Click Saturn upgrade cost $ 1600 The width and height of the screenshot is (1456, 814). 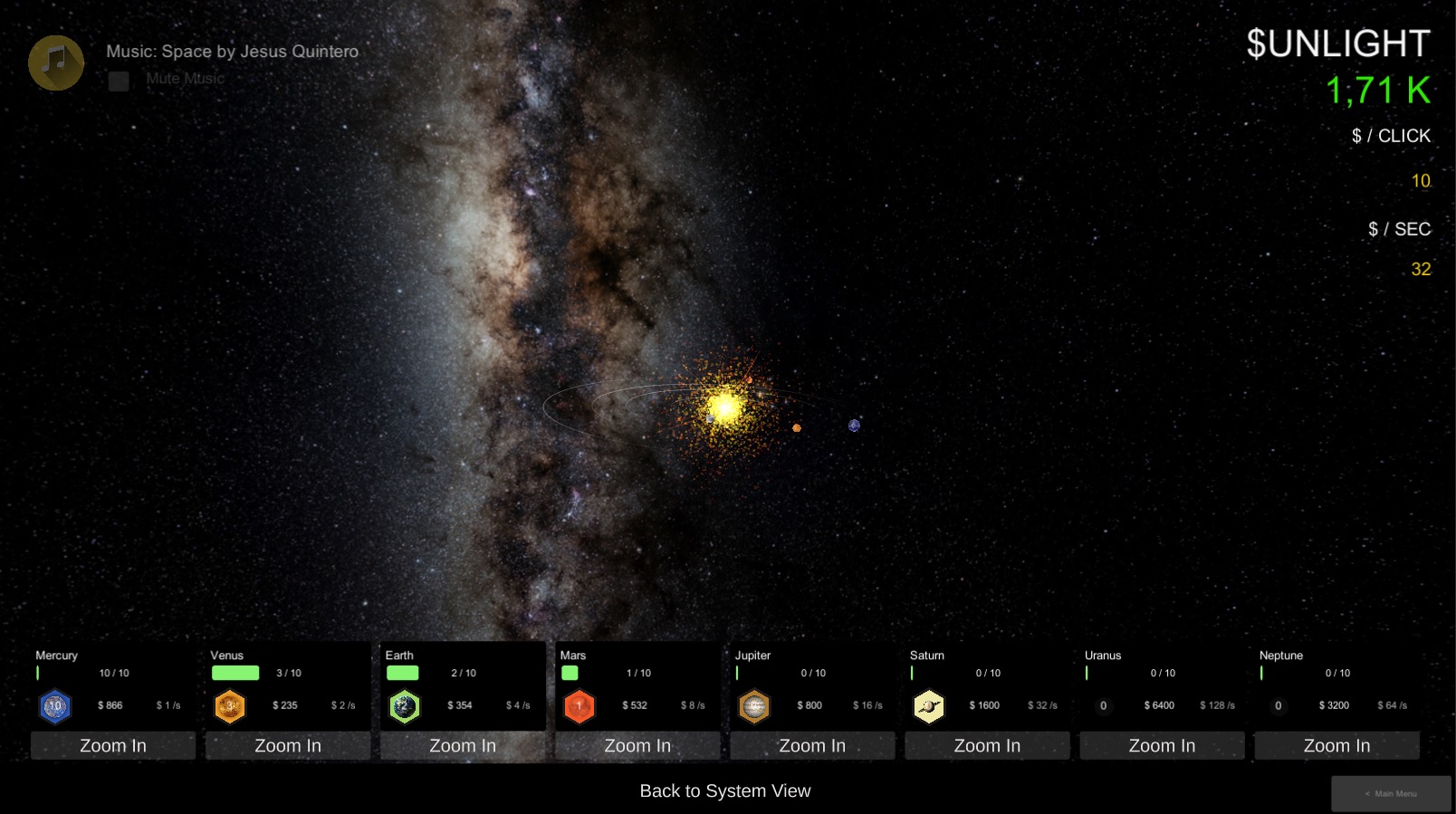pyautogui.click(x=984, y=705)
